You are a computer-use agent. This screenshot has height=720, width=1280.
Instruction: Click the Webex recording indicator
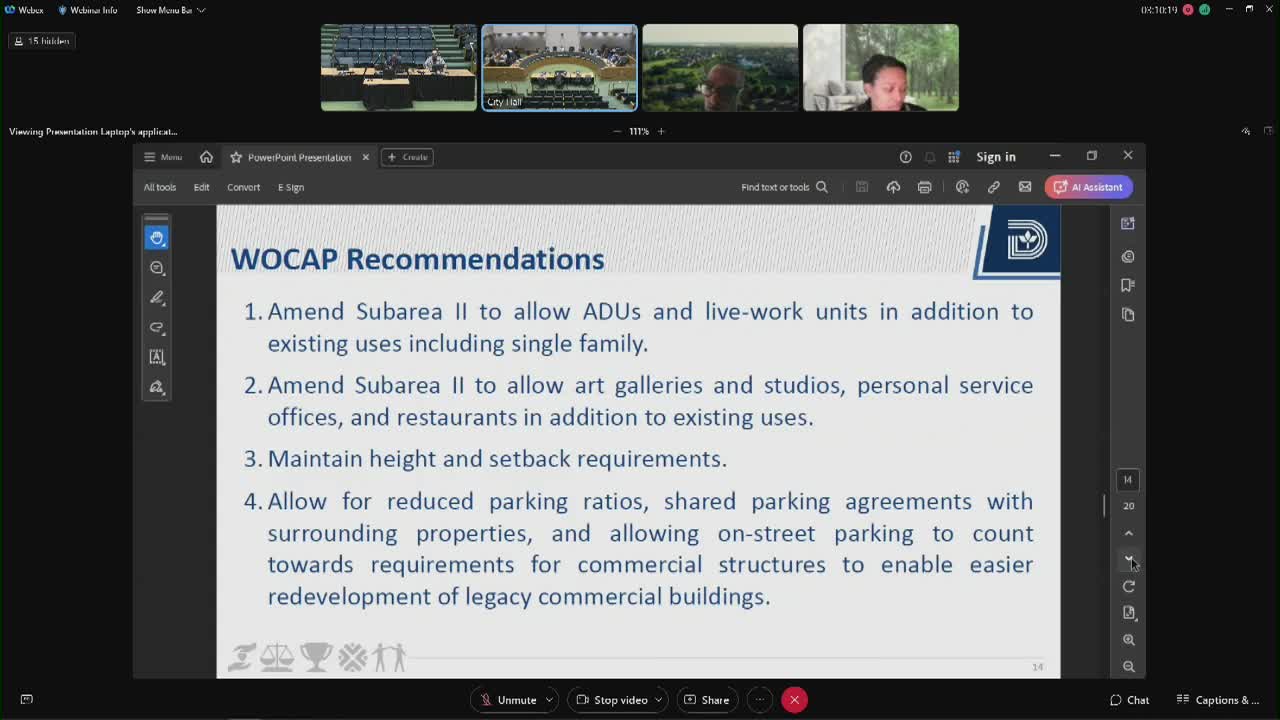tap(1187, 10)
